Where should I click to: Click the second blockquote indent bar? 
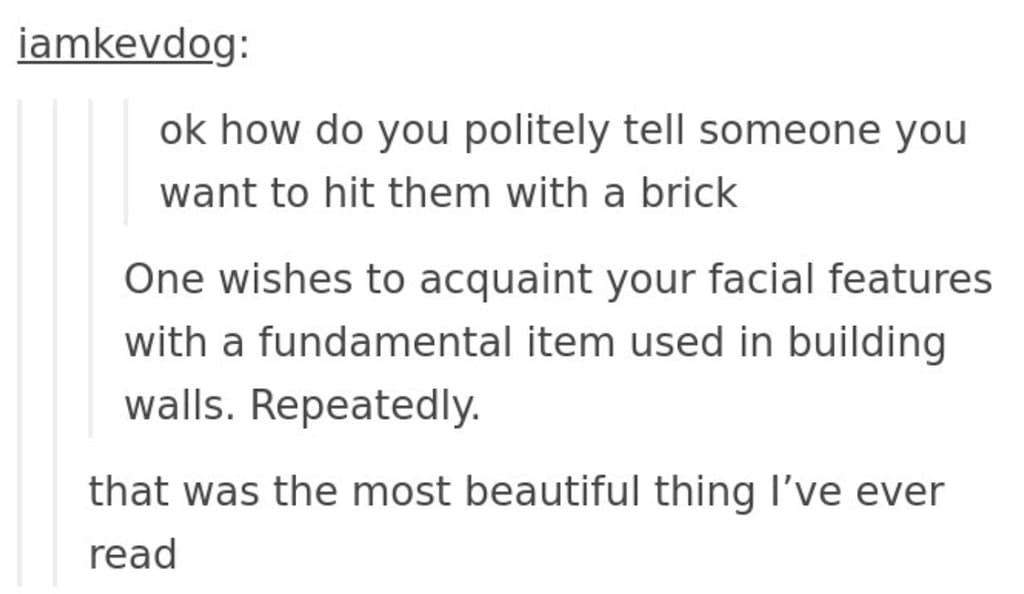pyautogui.click(x=55, y=343)
